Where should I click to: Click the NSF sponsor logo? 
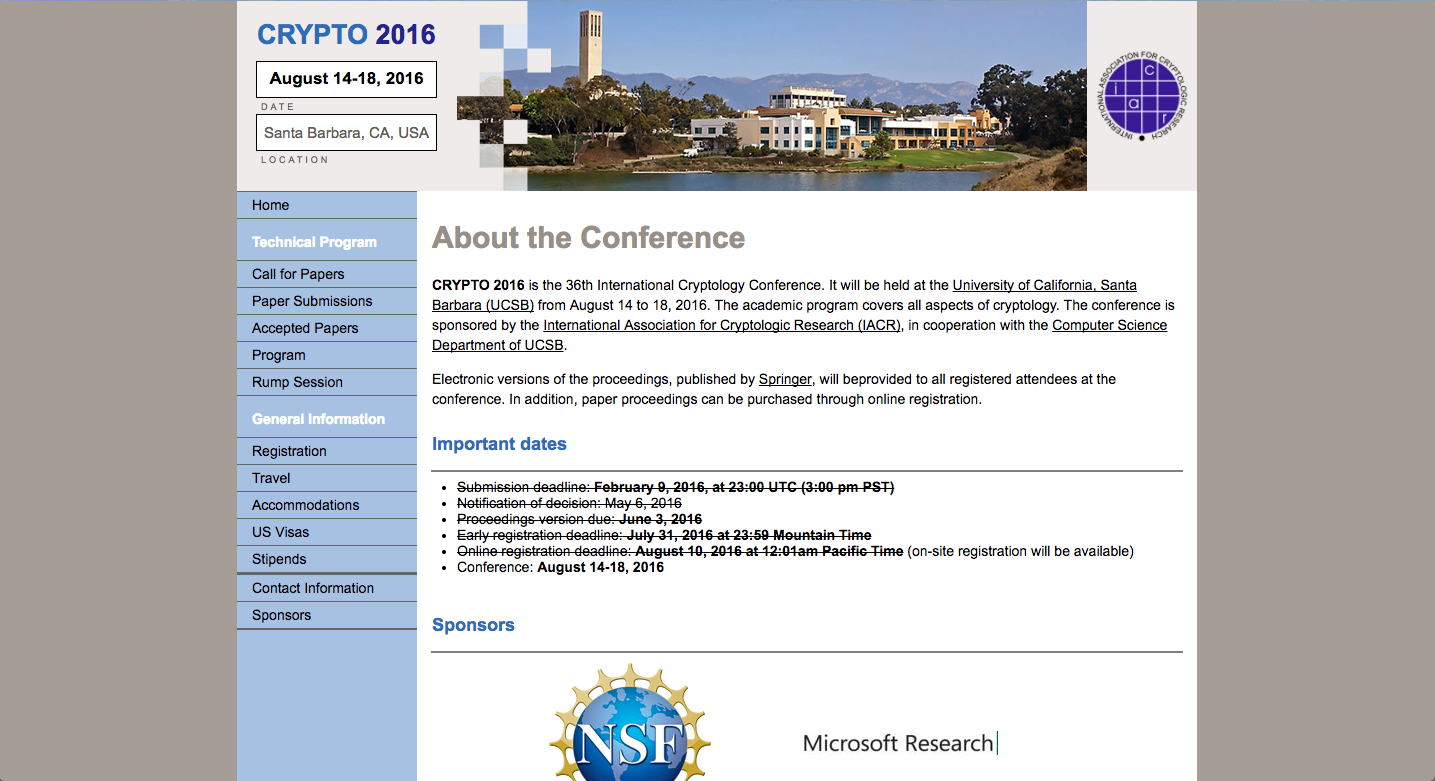click(x=630, y=722)
